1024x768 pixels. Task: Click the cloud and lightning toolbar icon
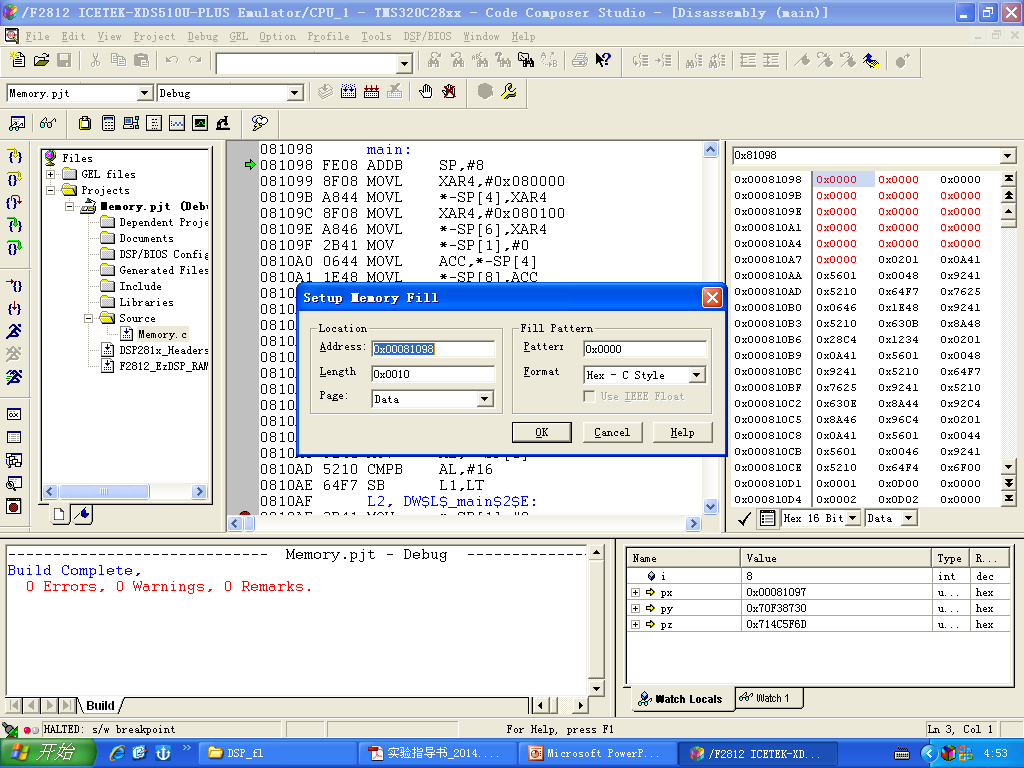[x=259, y=123]
